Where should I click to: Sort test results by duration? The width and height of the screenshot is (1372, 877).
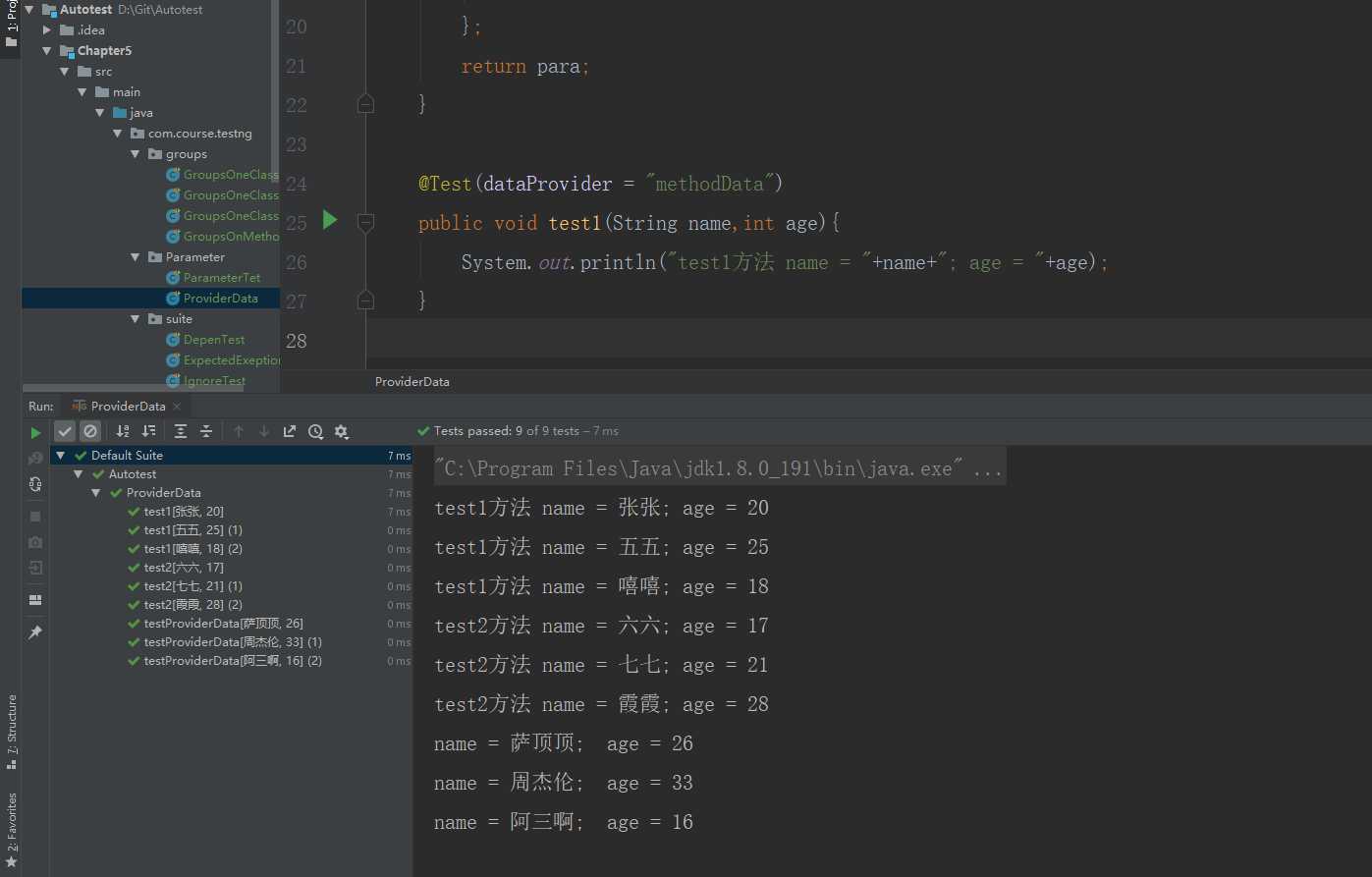(148, 431)
